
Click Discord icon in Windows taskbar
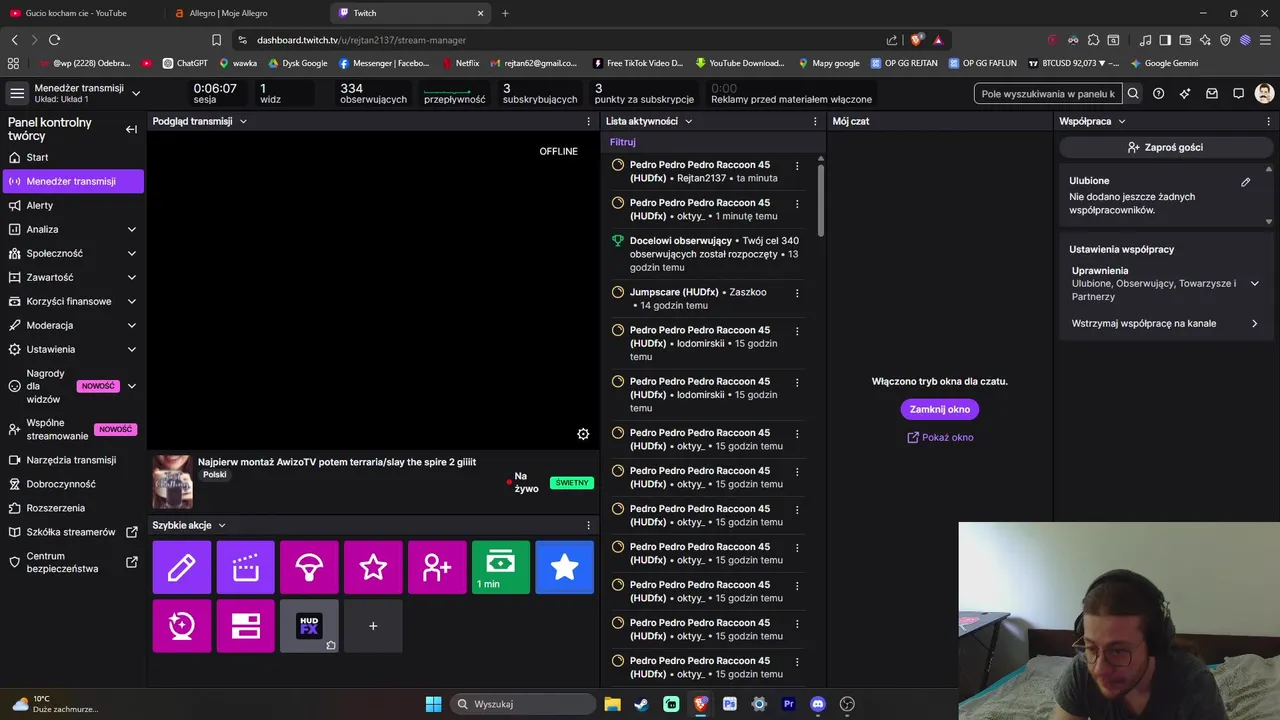pos(818,704)
